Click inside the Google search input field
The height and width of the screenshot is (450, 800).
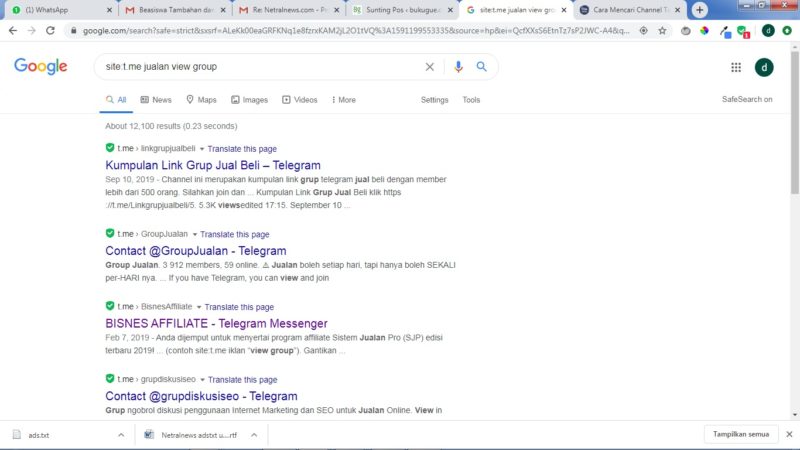point(260,67)
